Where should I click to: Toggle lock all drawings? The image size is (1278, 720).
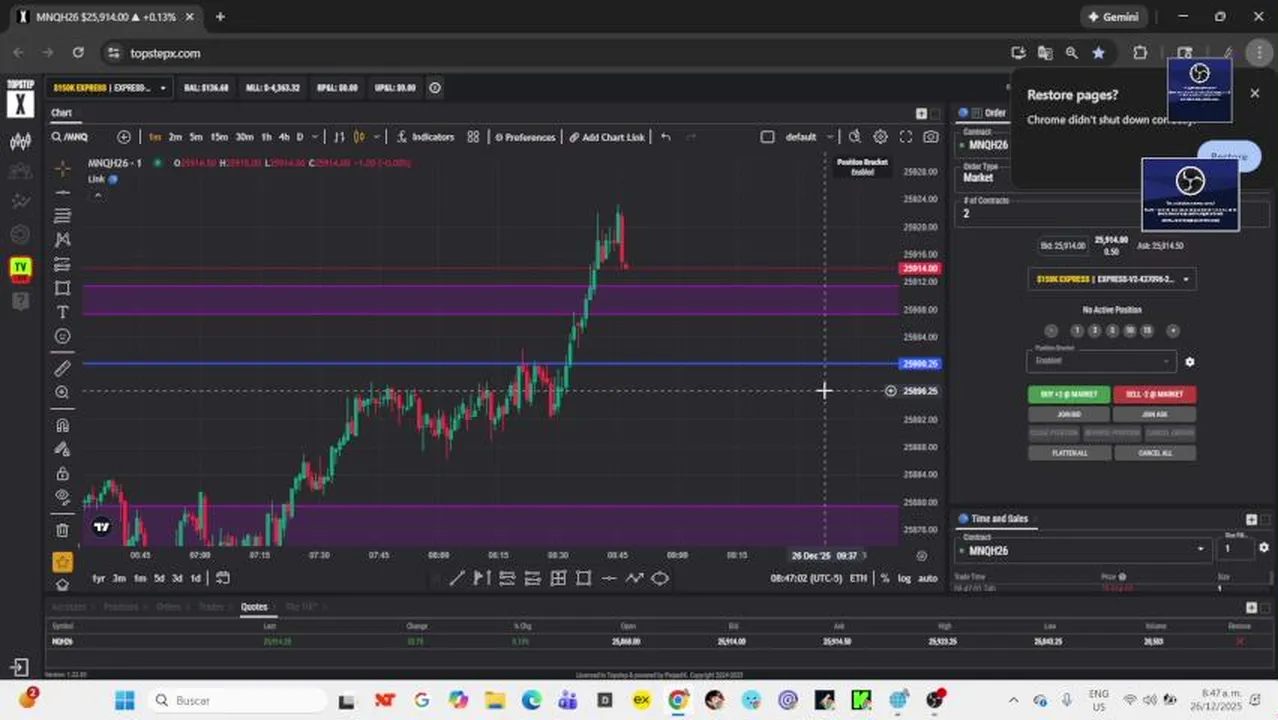coord(62,473)
